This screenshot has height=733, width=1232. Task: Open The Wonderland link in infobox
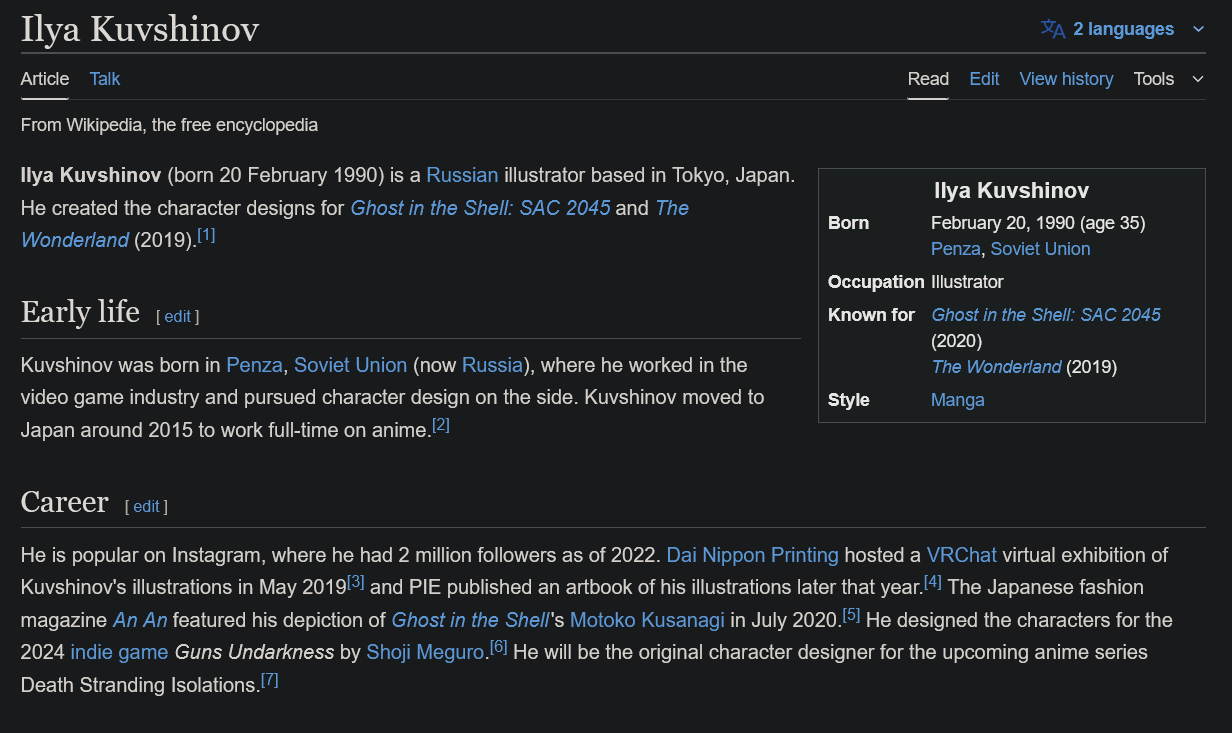[996, 367]
